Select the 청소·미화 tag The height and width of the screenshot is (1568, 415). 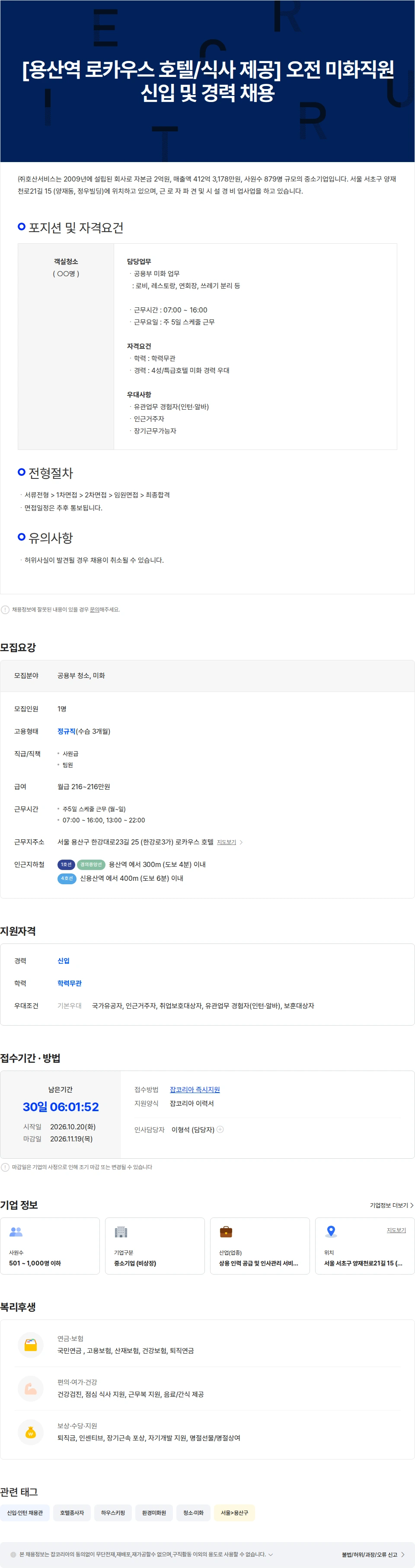(x=194, y=1513)
